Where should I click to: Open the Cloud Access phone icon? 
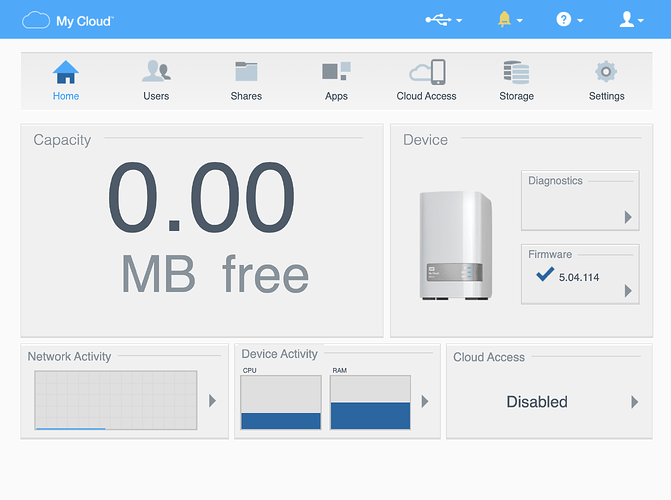pos(427,72)
